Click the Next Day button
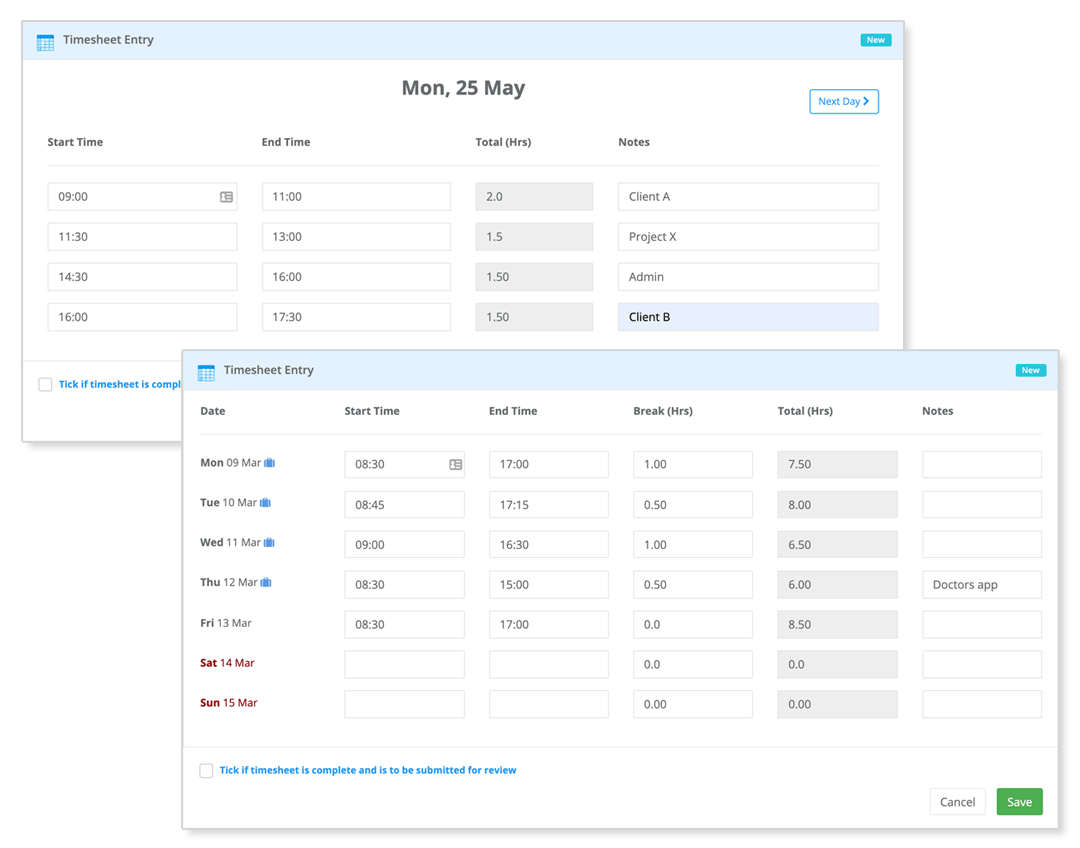Image resolution: width=1080 pixels, height=848 pixels. (844, 101)
